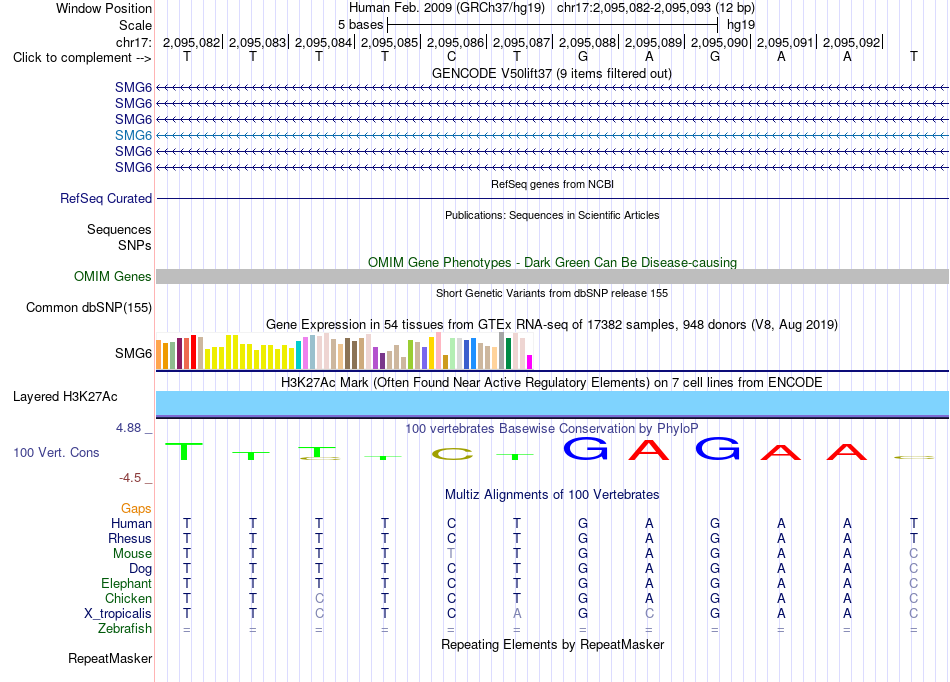Click the 100 Vert. Cons track label

point(56,452)
